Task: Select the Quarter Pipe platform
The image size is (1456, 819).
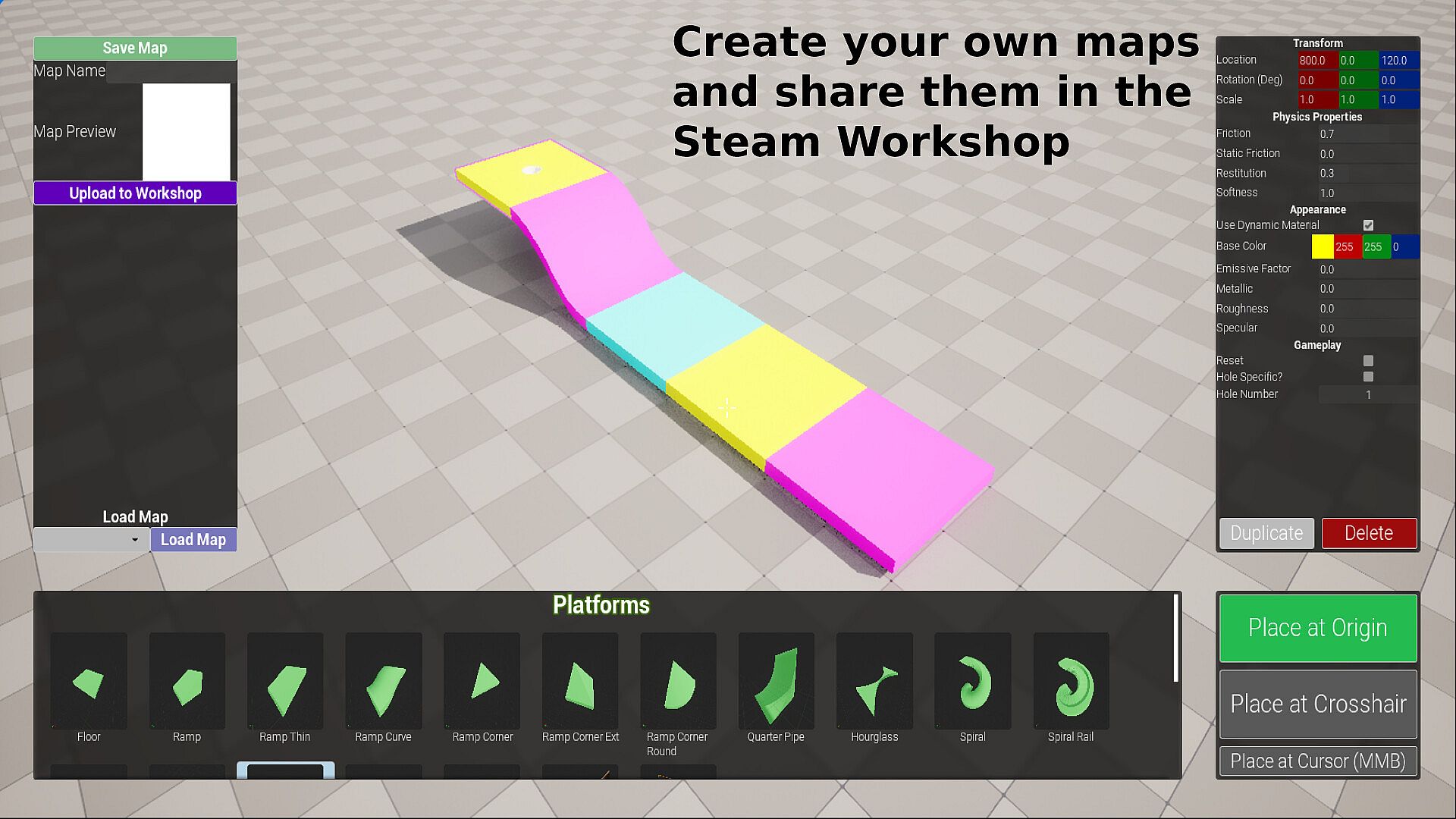Action: [x=776, y=682]
